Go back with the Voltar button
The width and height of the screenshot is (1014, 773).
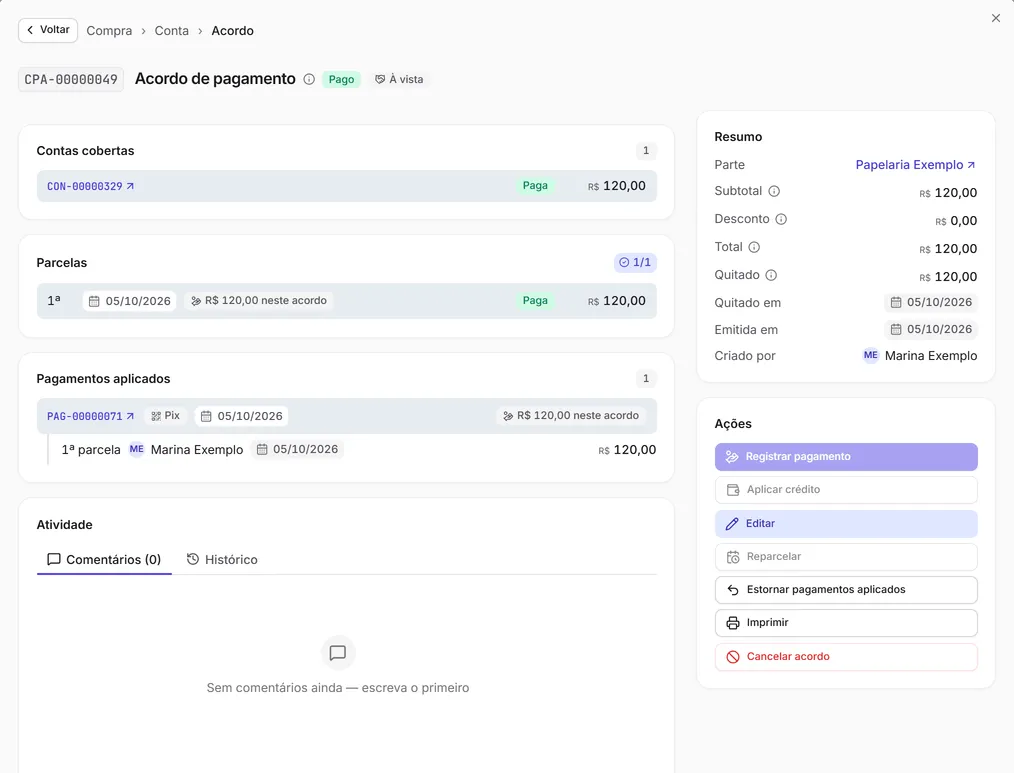48,30
